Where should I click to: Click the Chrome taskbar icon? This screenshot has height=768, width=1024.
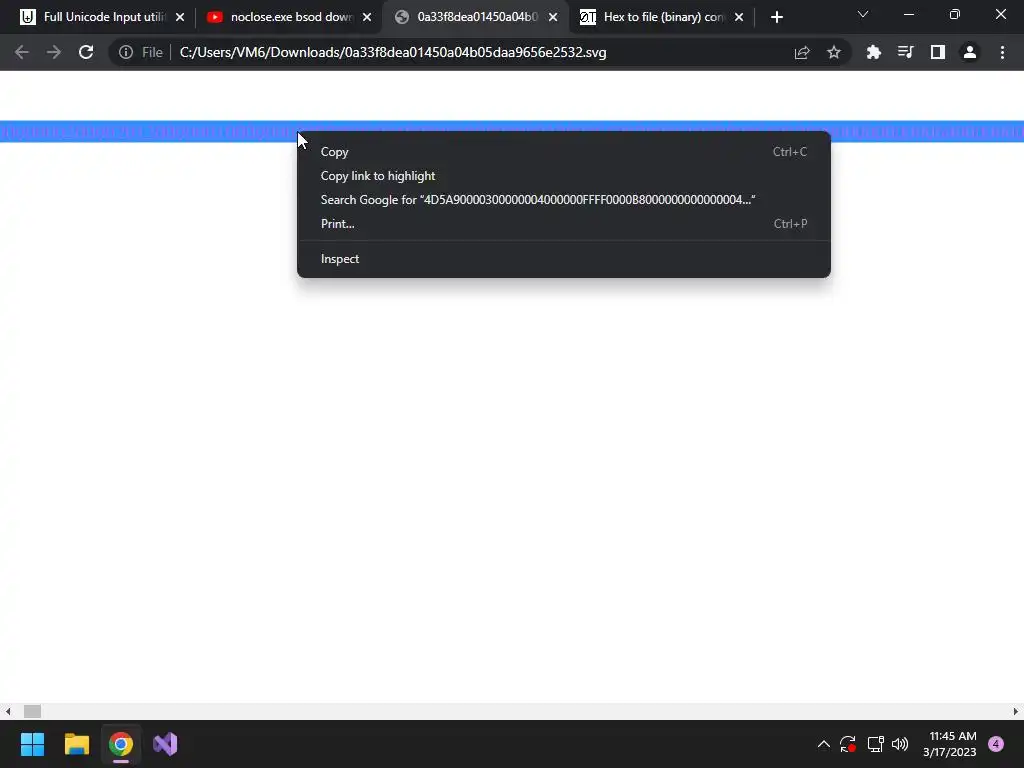pyautogui.click(x=121, y=744)
